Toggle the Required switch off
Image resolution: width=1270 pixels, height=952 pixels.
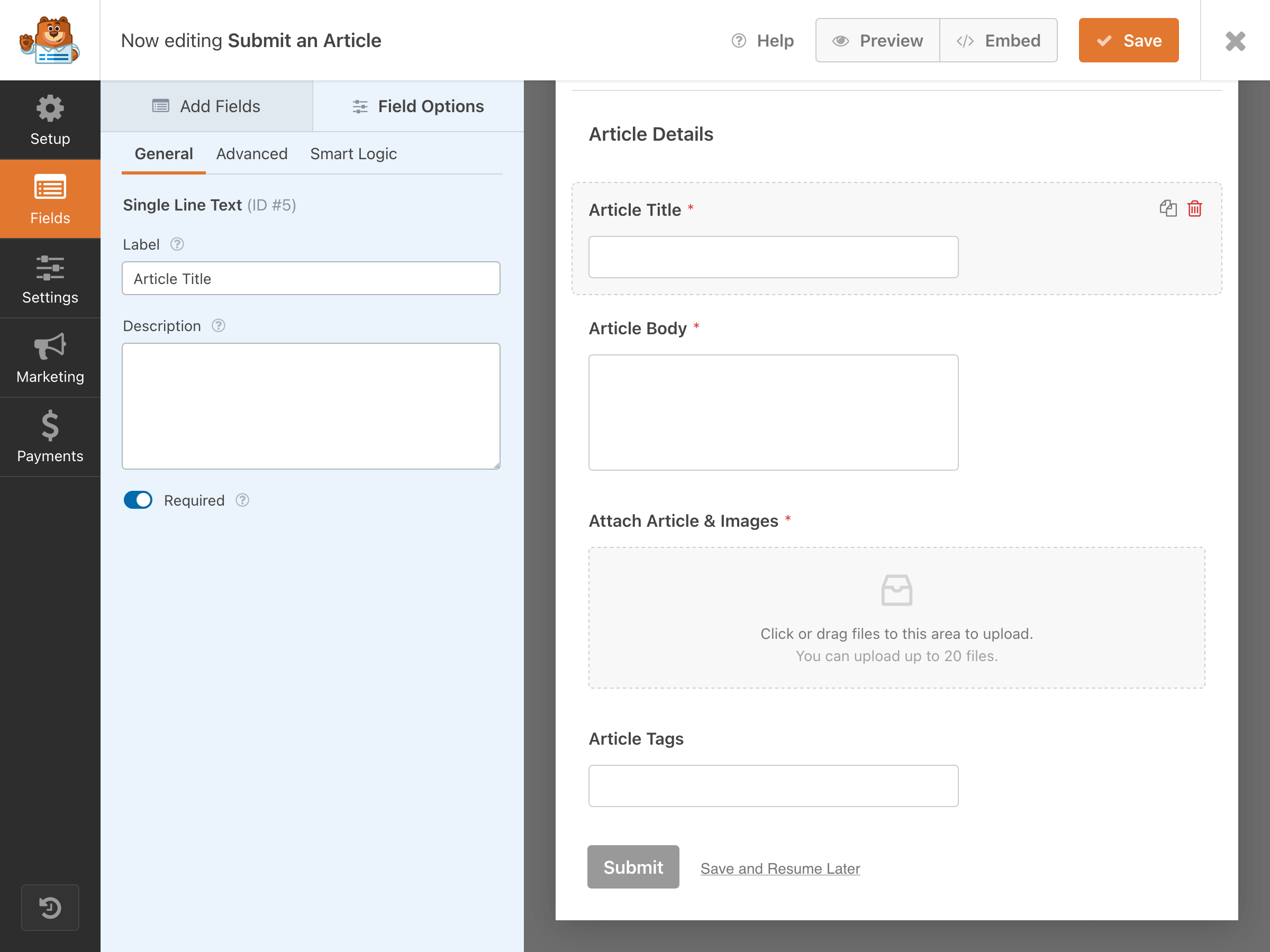coord(138,500)
